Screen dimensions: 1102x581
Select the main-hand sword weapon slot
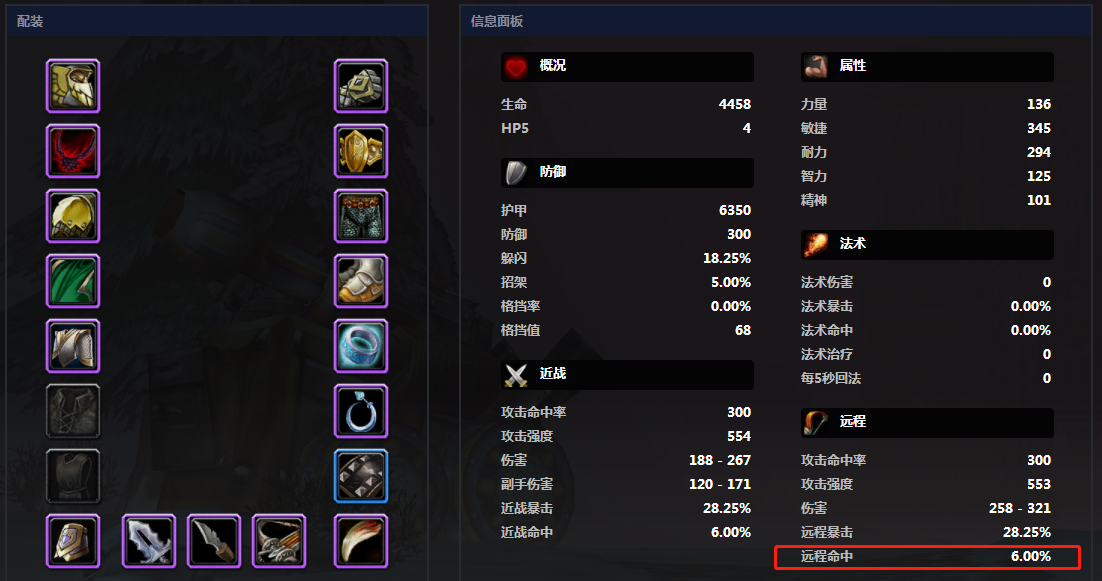(149, 541)
